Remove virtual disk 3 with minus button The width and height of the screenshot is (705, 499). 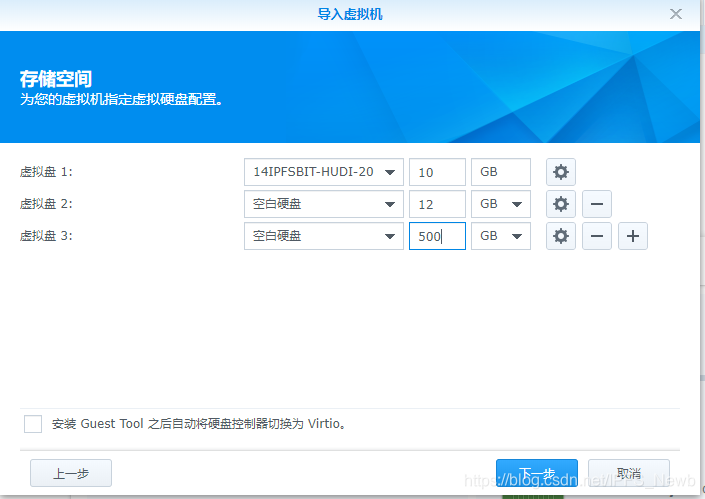point(597,236)
